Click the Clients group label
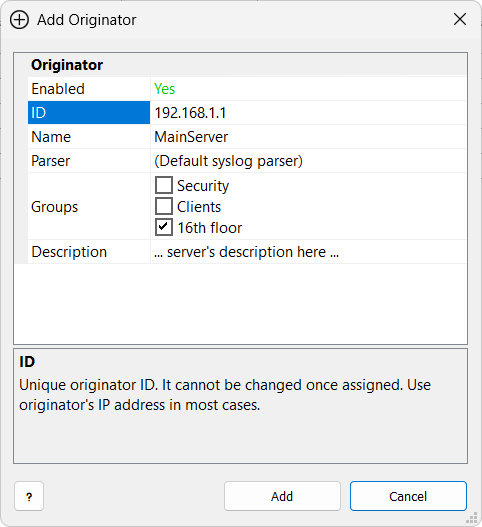This screenshot has height=527, width=482. [x=199, y=207]
